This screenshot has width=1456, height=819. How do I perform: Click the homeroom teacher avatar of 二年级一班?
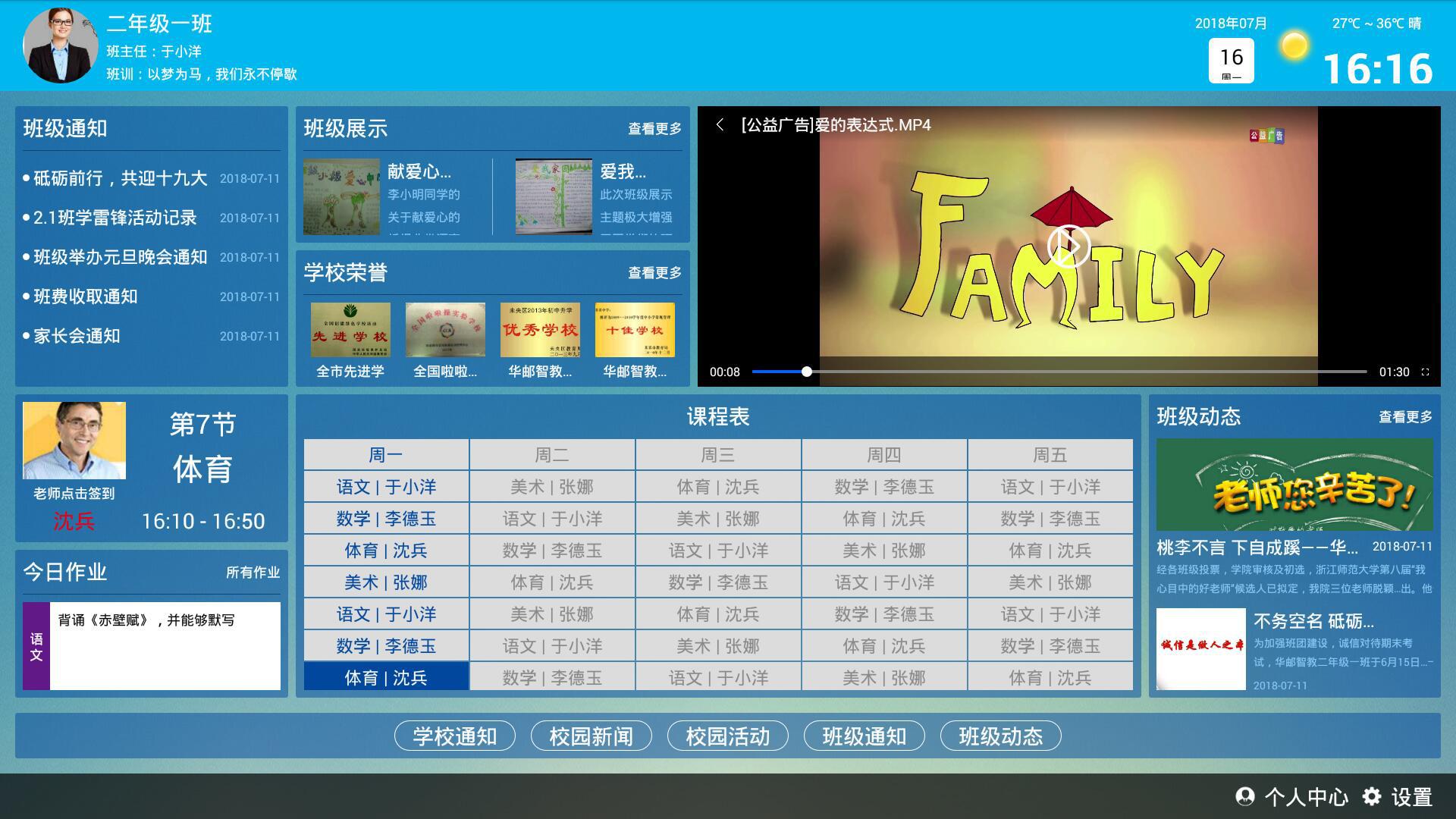pos(62,45)
